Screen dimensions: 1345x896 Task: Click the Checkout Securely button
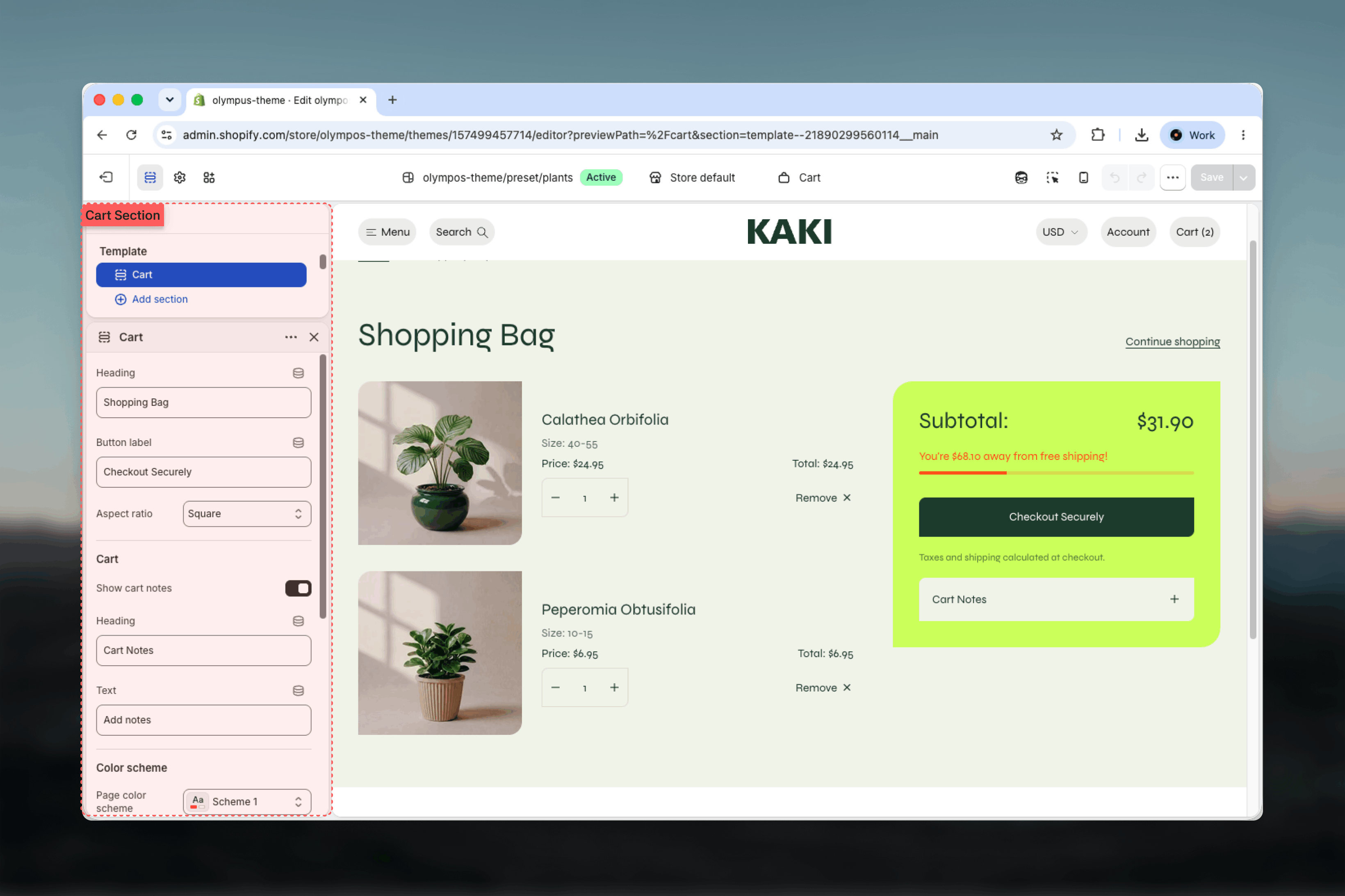[1056, 516]
